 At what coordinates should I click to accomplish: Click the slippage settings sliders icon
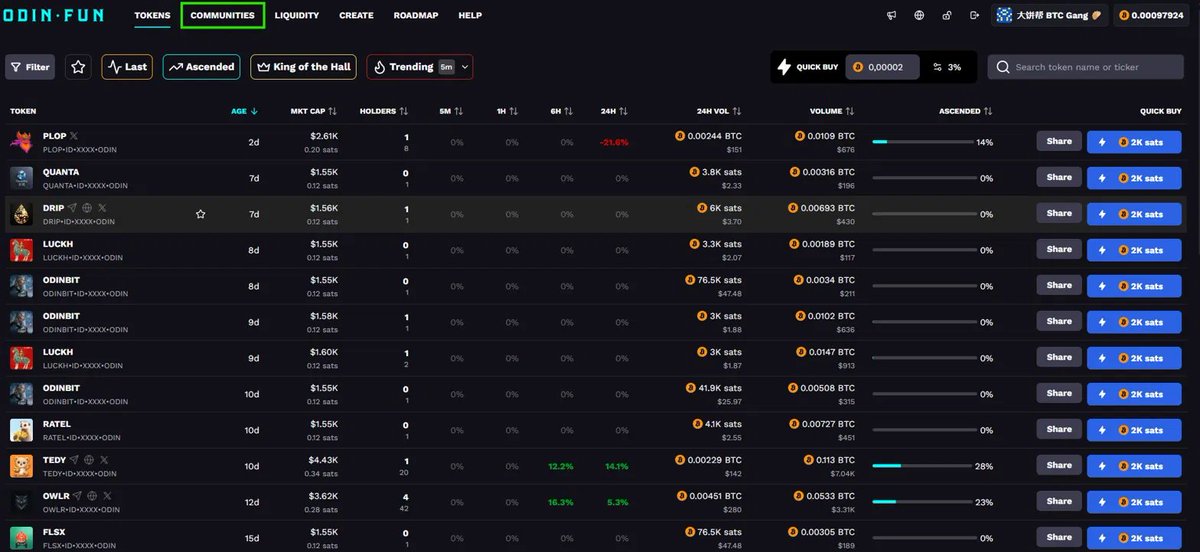[937, 67]
